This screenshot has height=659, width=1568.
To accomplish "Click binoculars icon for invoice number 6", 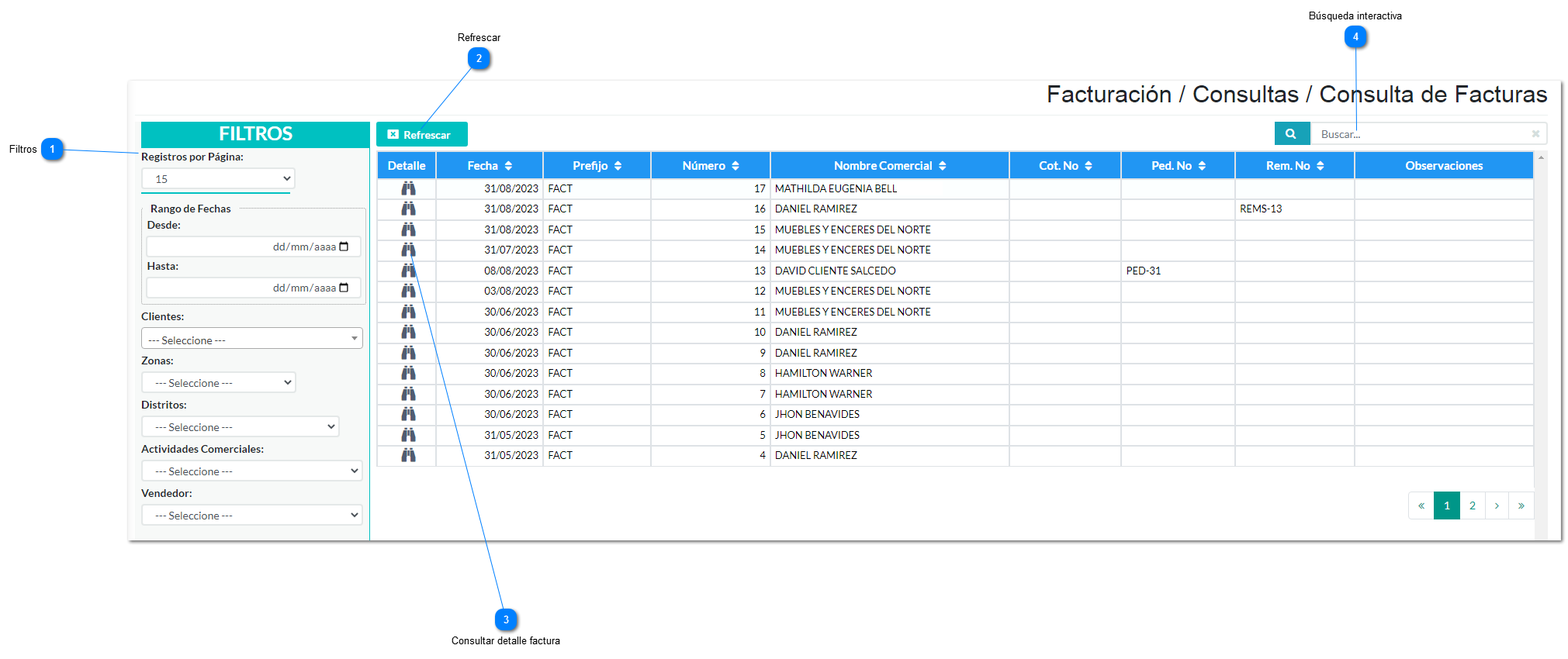I will pyautogui.click(x=408, y=414).
